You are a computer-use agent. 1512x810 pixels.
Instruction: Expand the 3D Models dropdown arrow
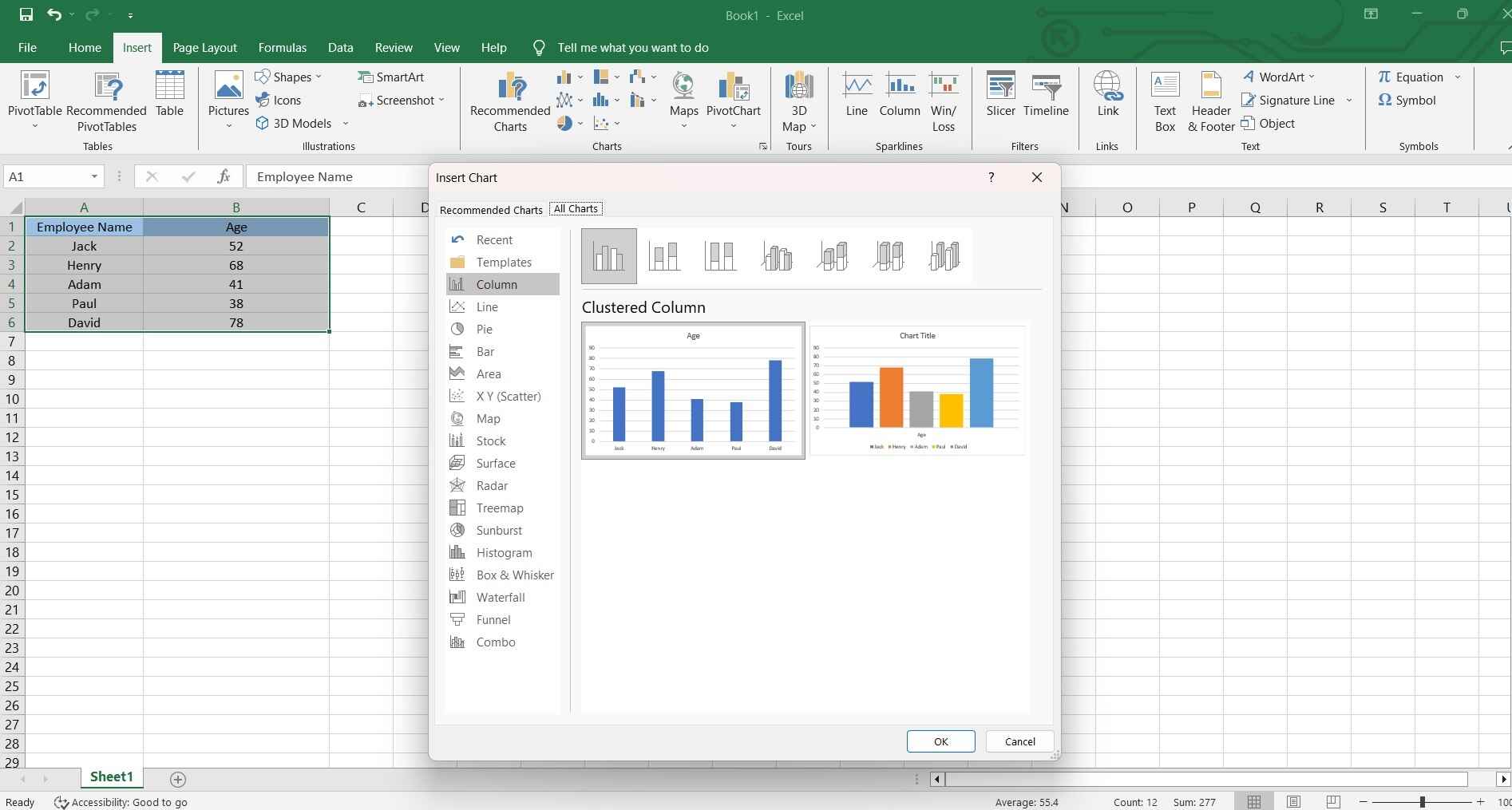[x=345, y=123]
